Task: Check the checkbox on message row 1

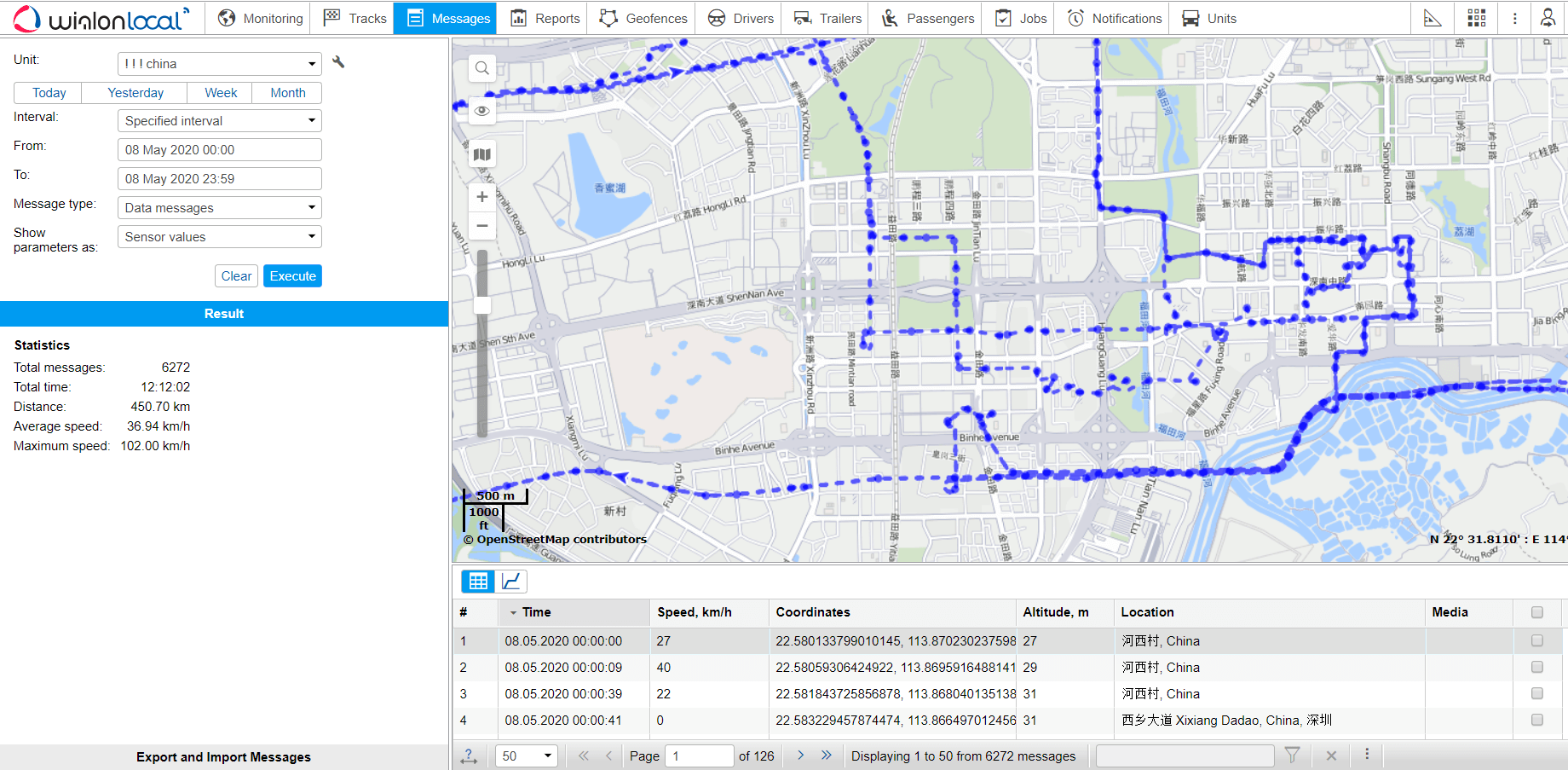Action: tap(1537, 640)
